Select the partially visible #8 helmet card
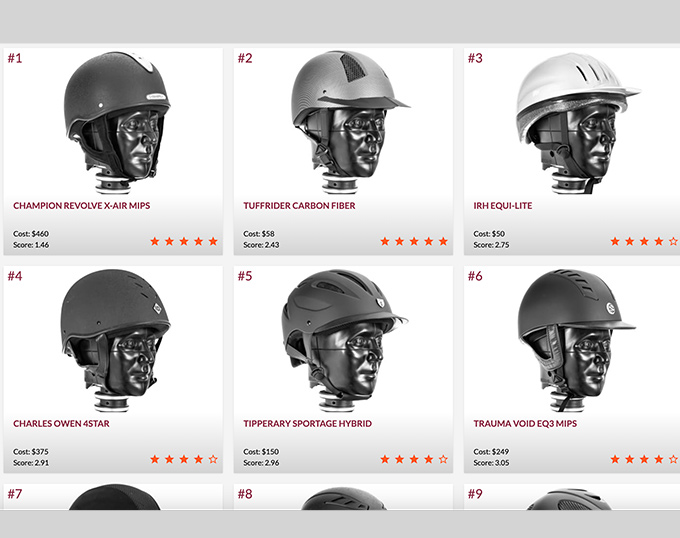Viewport: 680px width, 538px height. [x=343, y=497]
